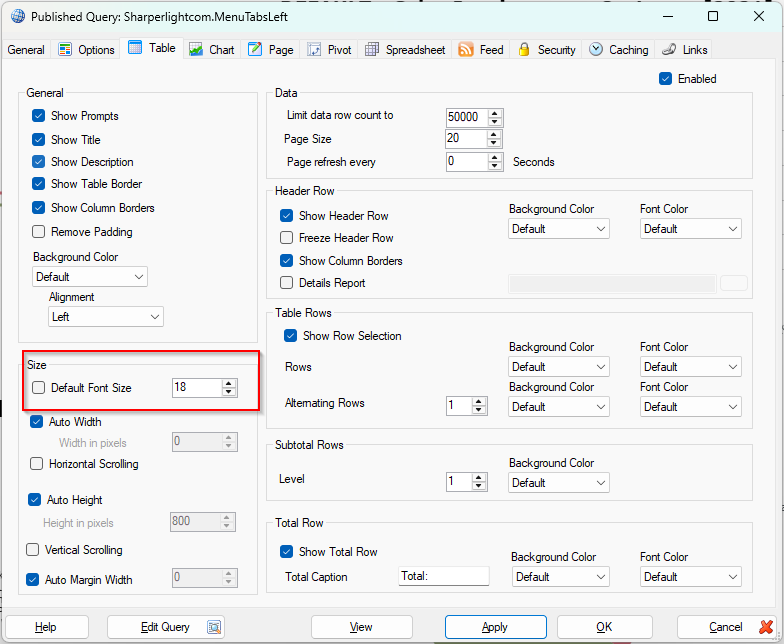Open Total Row Background Color dropdown
Viewport: 784px width, 644px height.
561,577
